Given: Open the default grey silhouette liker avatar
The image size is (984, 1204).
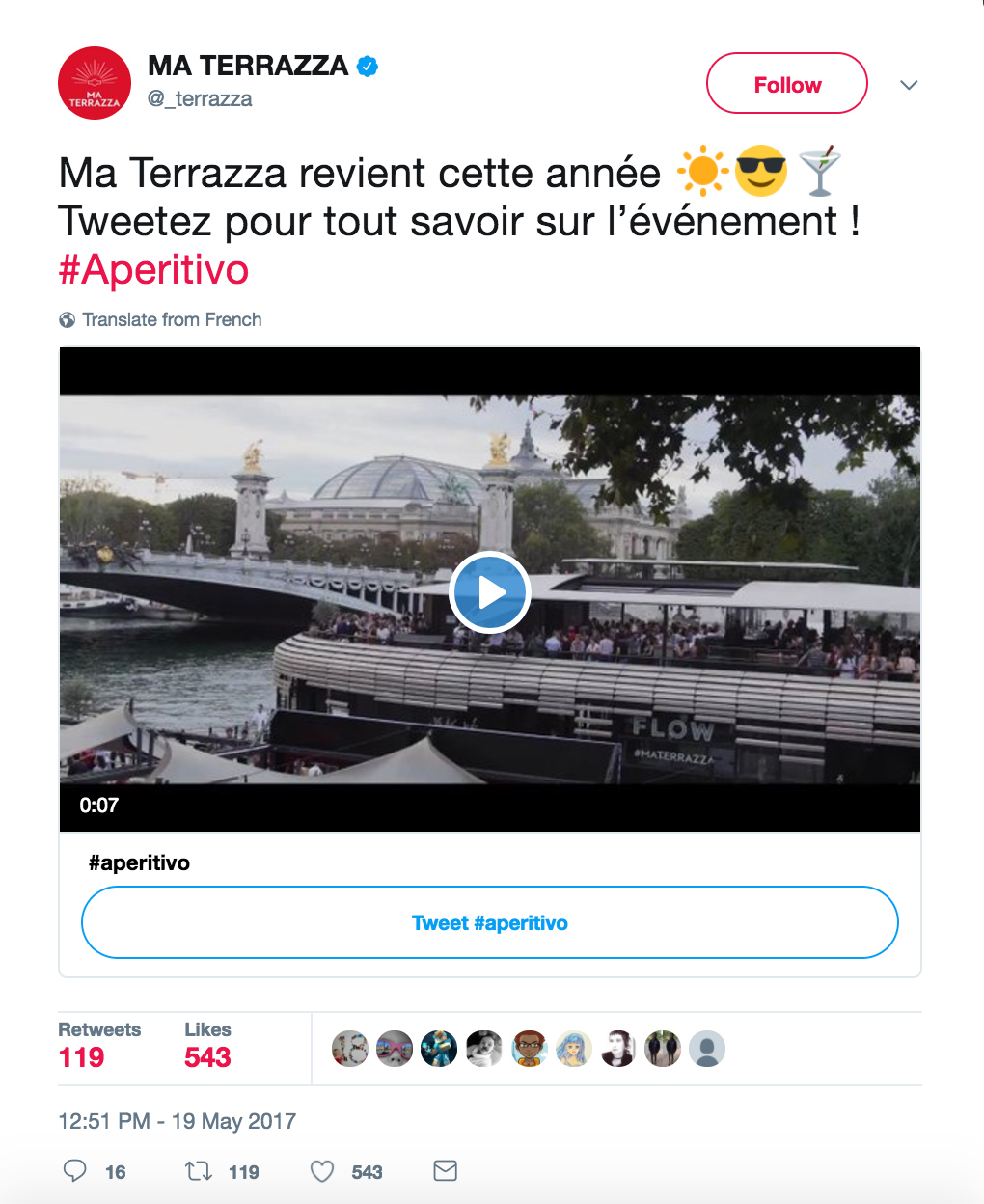Looking at the screenshot, I should click(707, 1049).
